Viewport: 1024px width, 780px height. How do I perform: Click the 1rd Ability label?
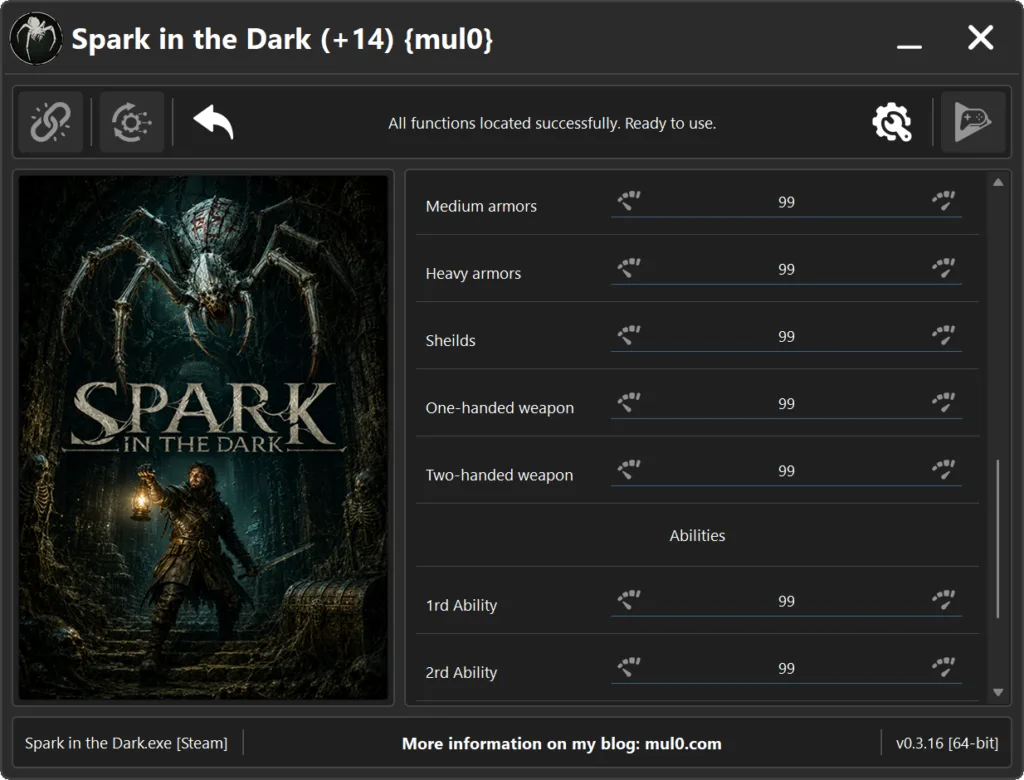(461, 605)
